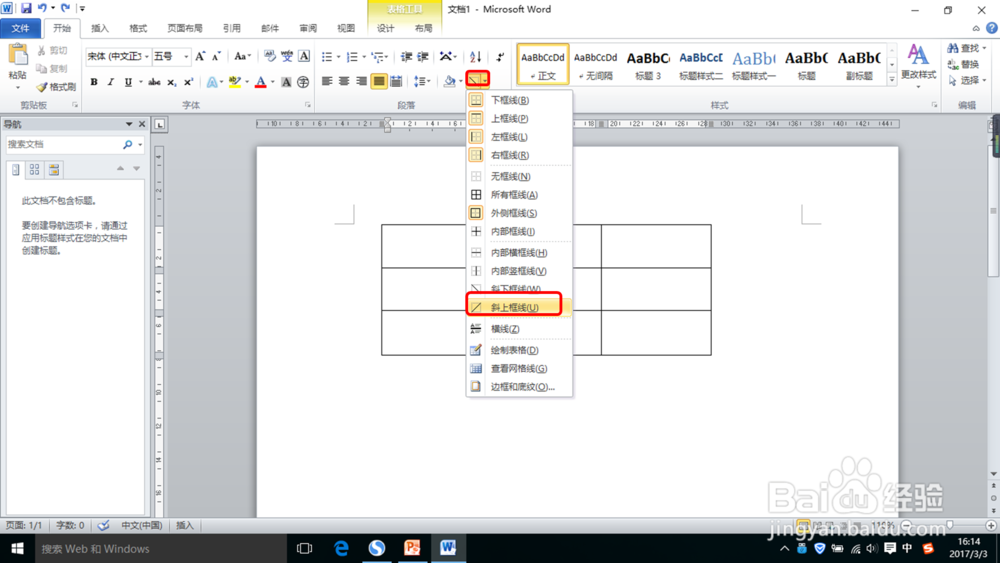Click the Enclose Characters icon
The width and height of the screenshot is (1000, 563).
pyautogui.click(x=303, y=82)
